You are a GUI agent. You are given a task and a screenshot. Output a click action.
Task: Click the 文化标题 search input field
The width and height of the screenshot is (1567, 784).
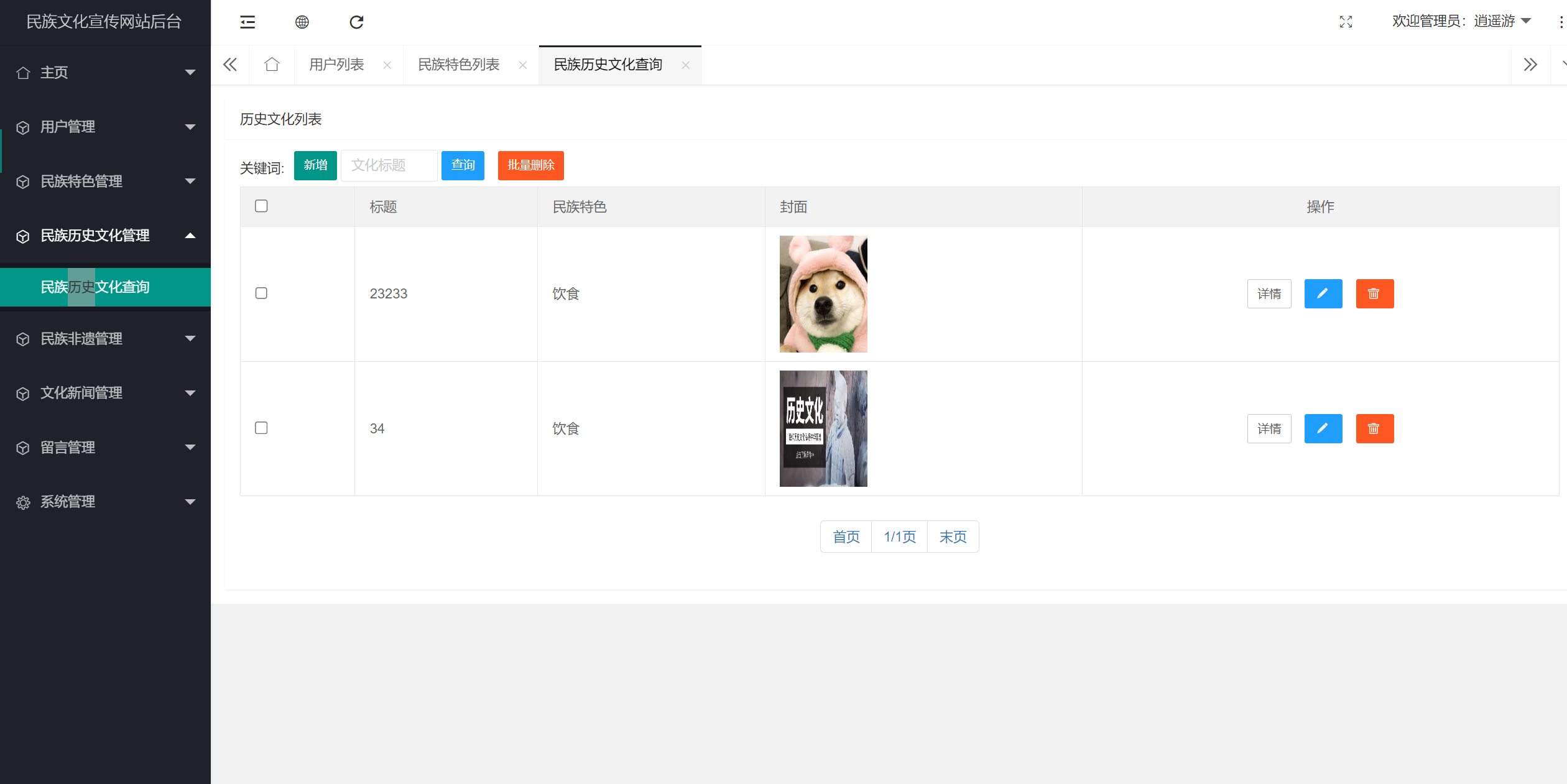pos(389,165)
